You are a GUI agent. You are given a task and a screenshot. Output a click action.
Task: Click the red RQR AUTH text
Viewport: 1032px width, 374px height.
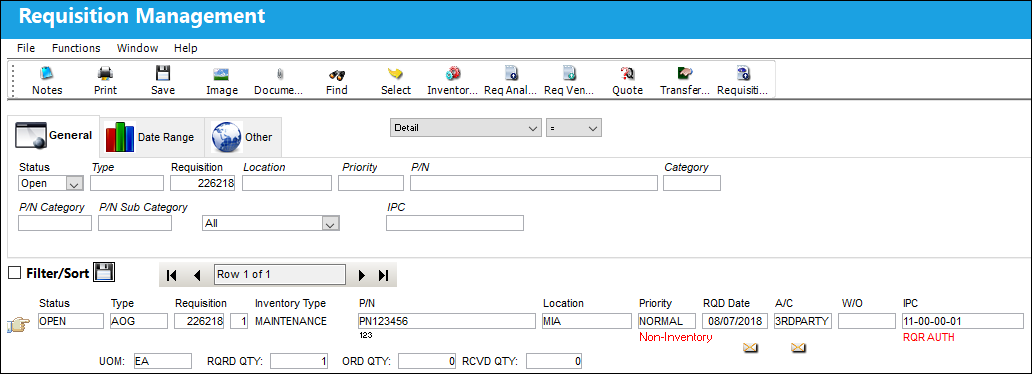click(929, 337)
